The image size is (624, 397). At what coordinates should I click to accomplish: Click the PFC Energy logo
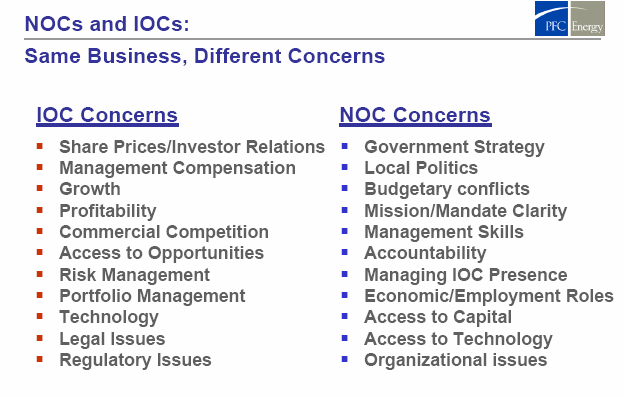[x=569, y=18]
